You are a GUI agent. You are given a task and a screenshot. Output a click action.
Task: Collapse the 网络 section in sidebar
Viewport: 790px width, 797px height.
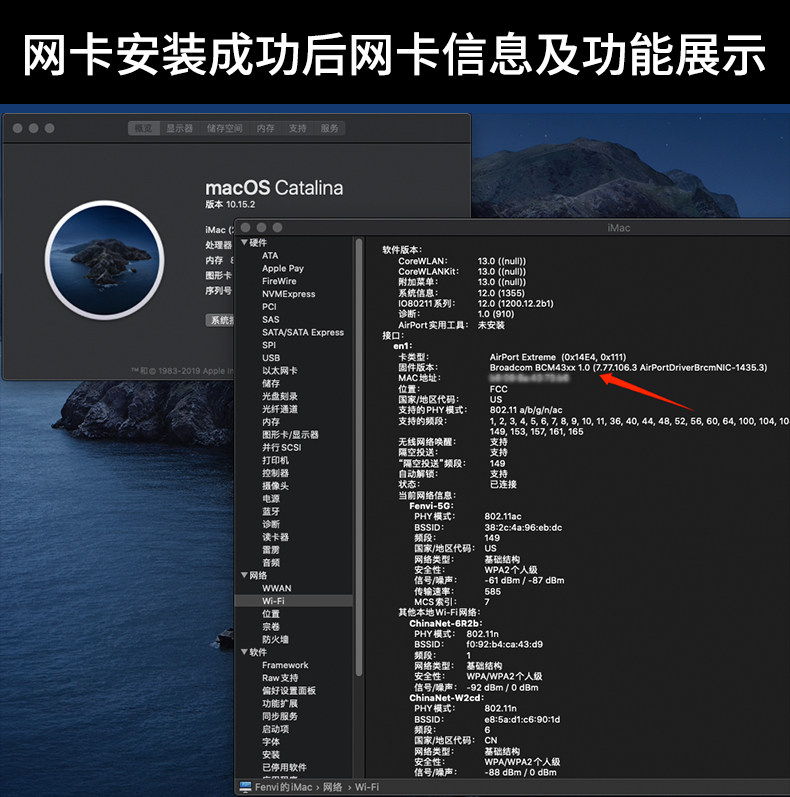[245, 575]
